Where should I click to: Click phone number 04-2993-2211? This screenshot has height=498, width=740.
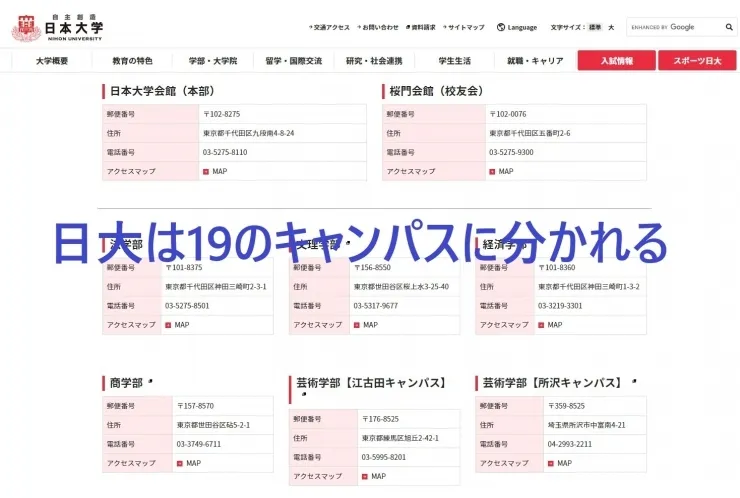tap(570, 444)
